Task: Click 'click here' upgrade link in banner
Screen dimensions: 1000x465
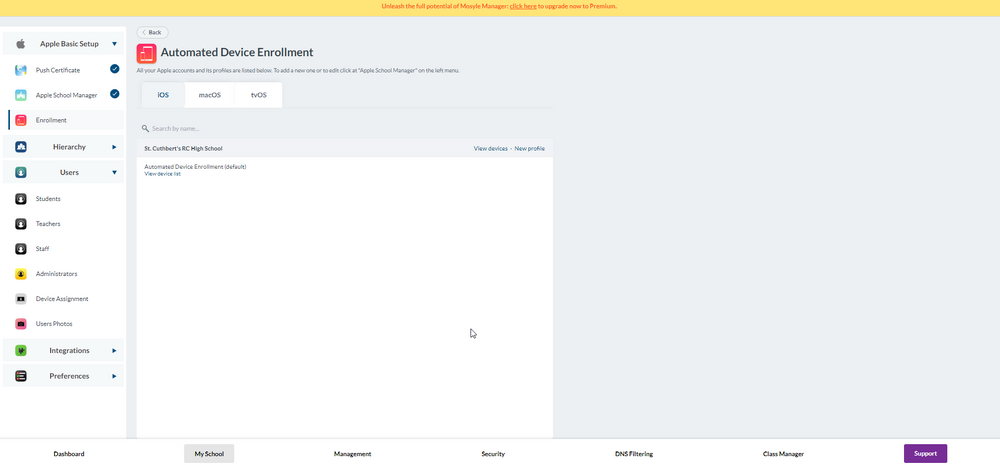Action: coord(523,6)
